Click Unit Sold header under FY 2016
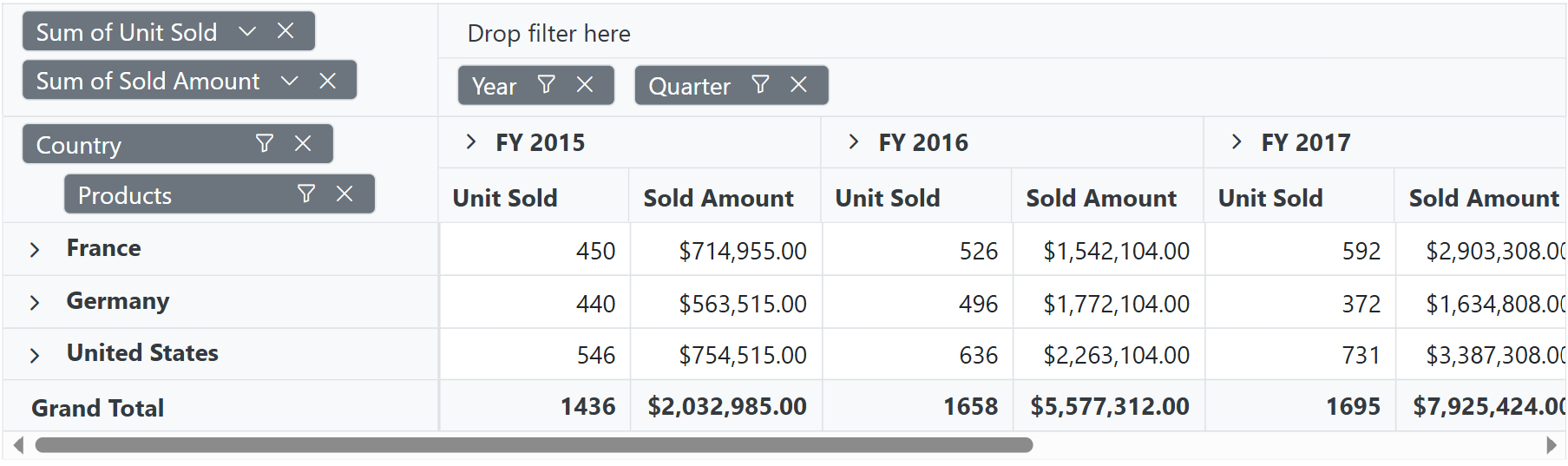This screenshot has width=1568, height=466. (888, 198)
